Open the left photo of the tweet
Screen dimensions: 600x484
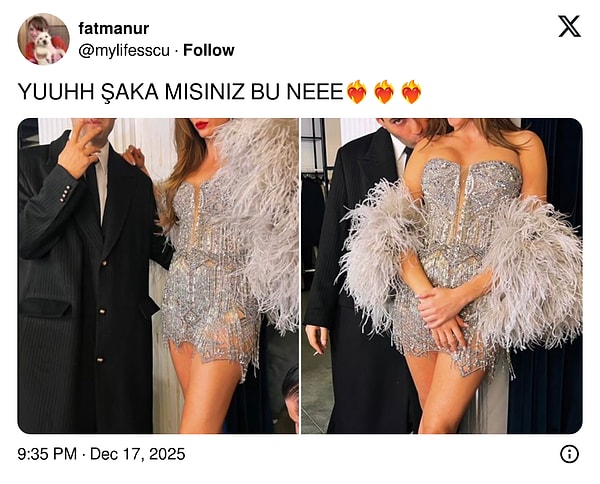(158, 276)
